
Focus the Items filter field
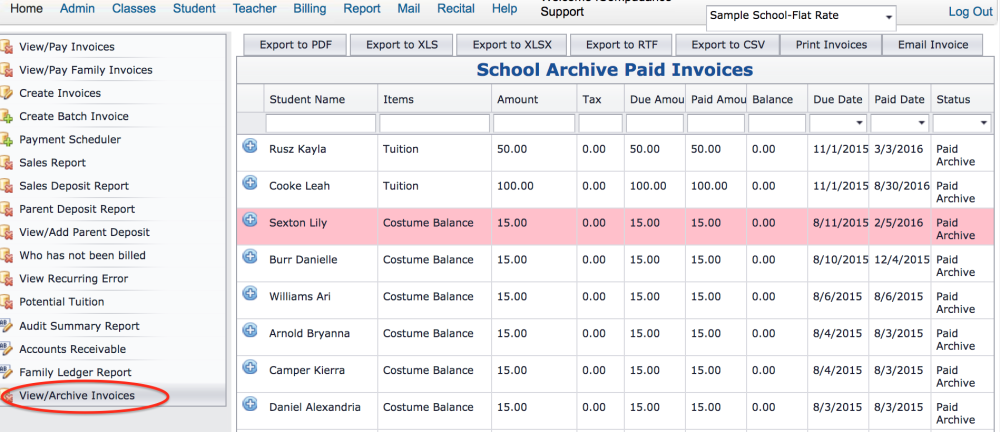435,123
